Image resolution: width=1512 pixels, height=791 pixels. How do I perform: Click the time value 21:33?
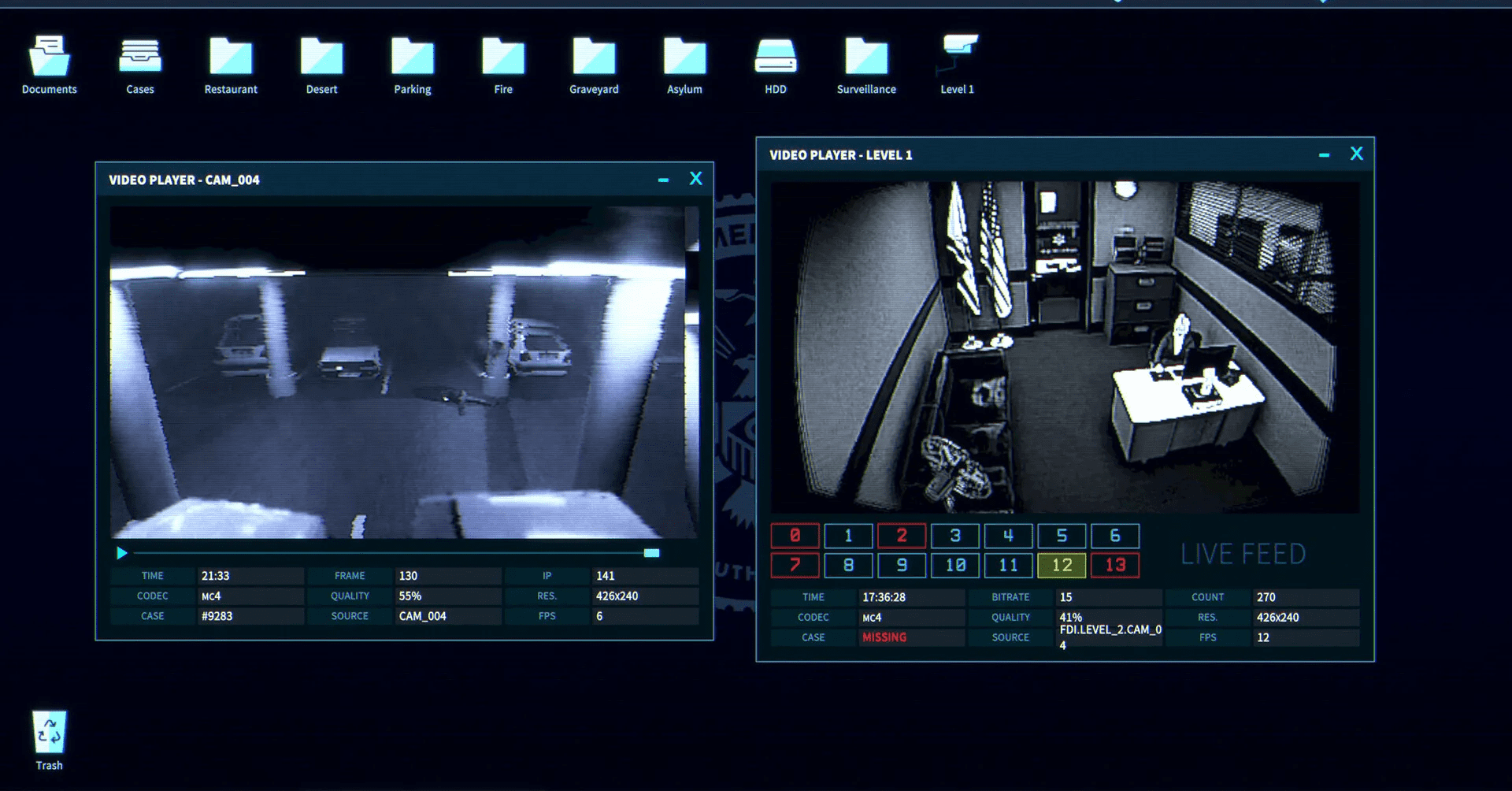[215, 576]
